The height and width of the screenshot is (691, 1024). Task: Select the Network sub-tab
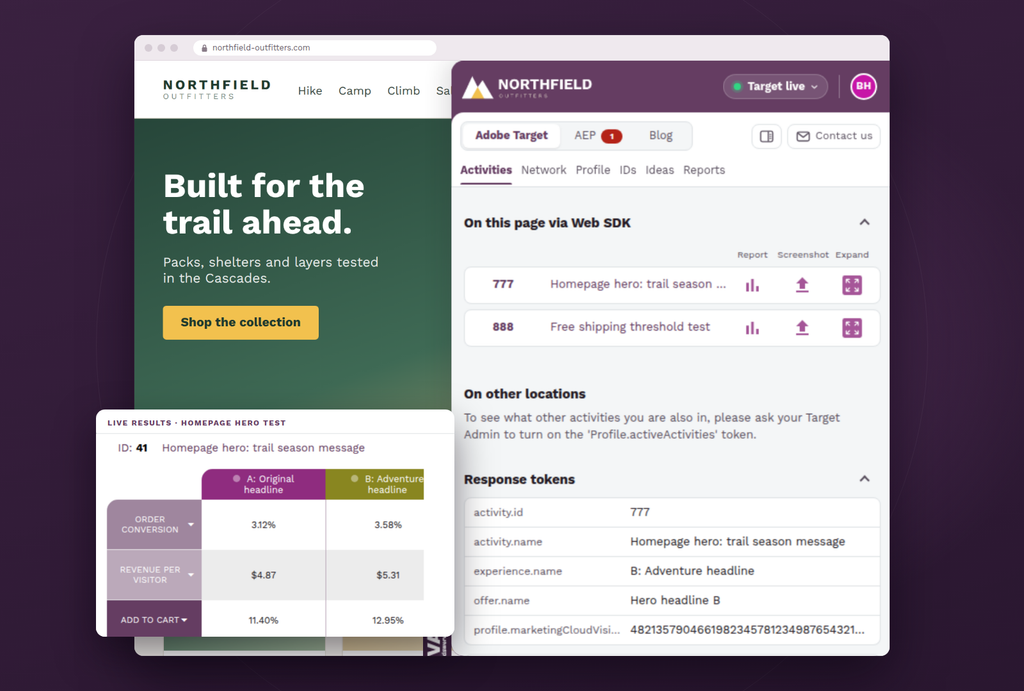coord(543,170)
